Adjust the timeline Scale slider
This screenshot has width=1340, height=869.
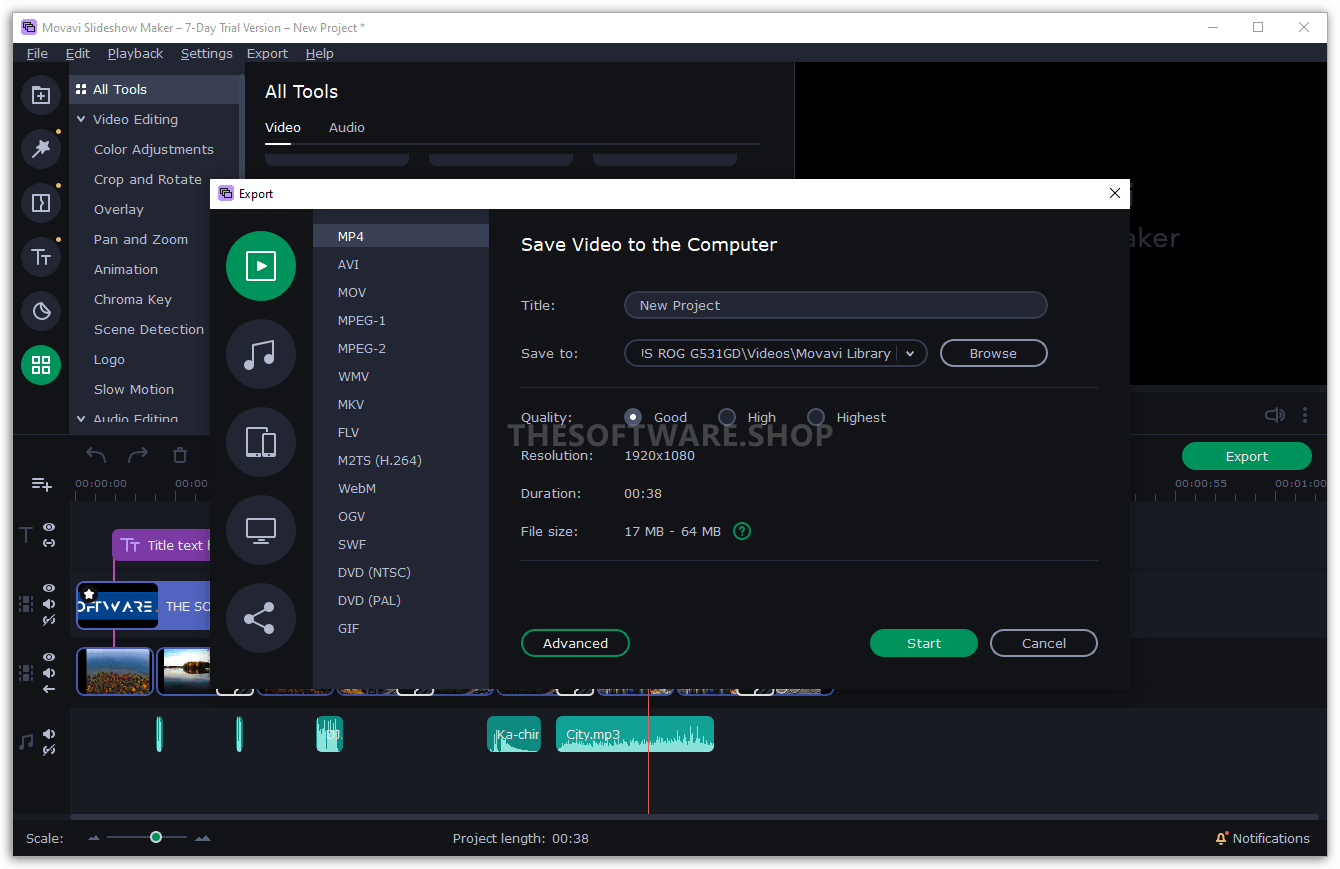point(155,838)
